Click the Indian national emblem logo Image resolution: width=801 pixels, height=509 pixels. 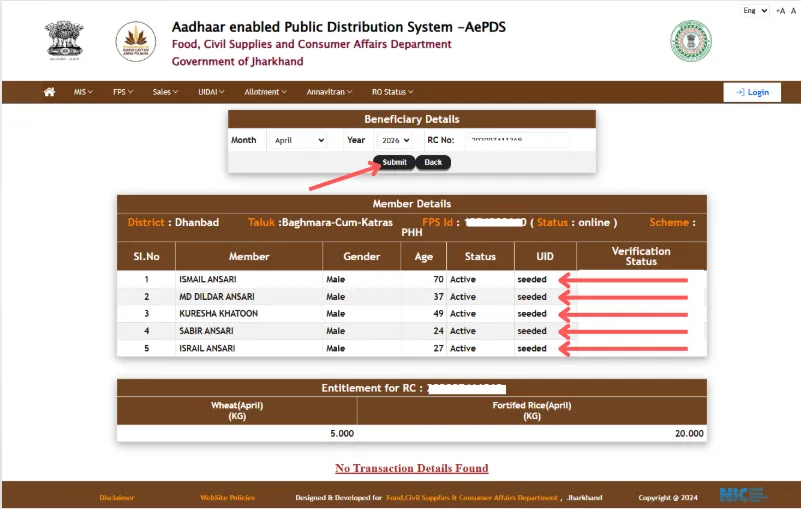coord(64,42)
